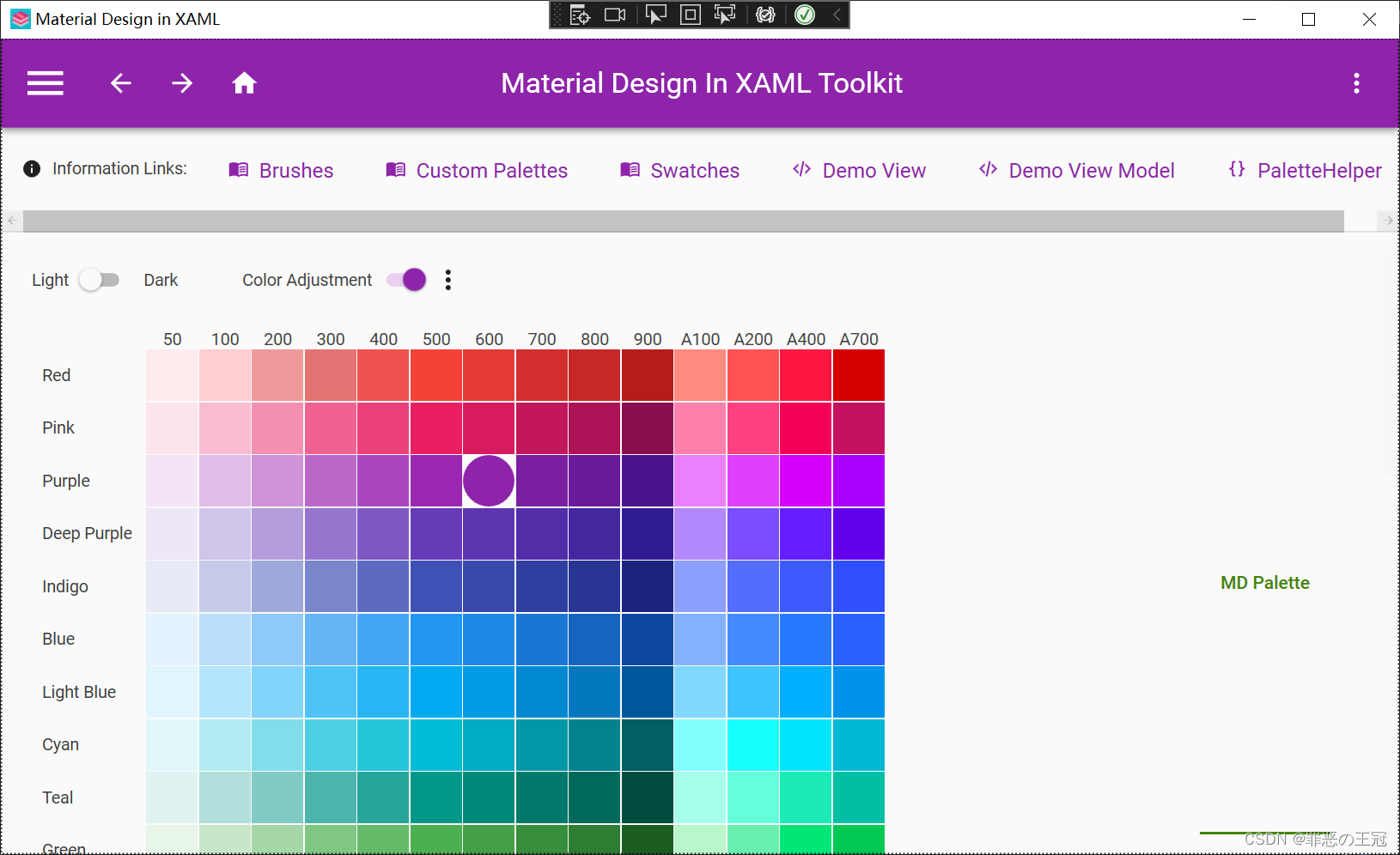This screenshot has width=1400, height=855.
Task: Pick the Indigo A700 swatch
Action: tap(859, 586)
